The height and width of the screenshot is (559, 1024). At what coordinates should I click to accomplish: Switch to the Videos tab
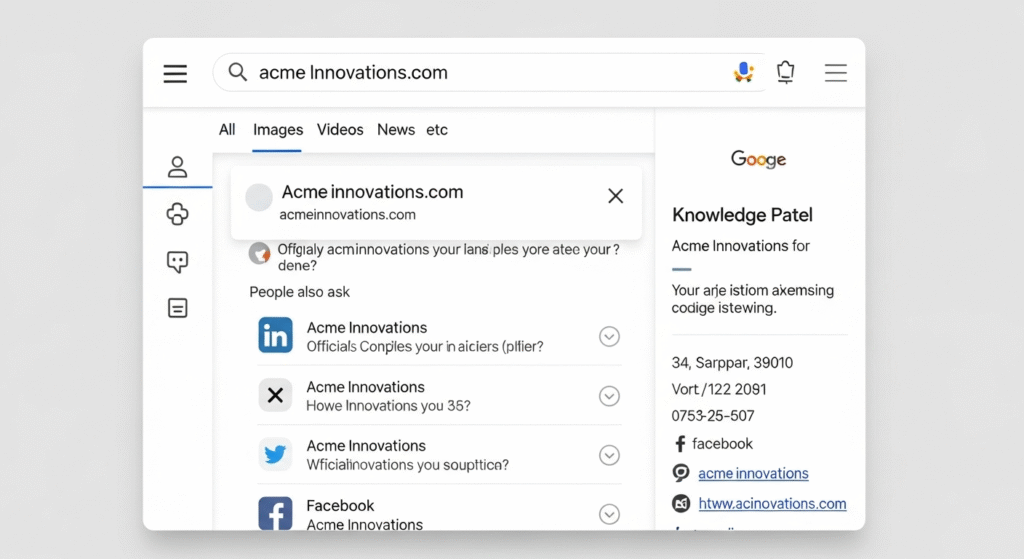point(340,130)
